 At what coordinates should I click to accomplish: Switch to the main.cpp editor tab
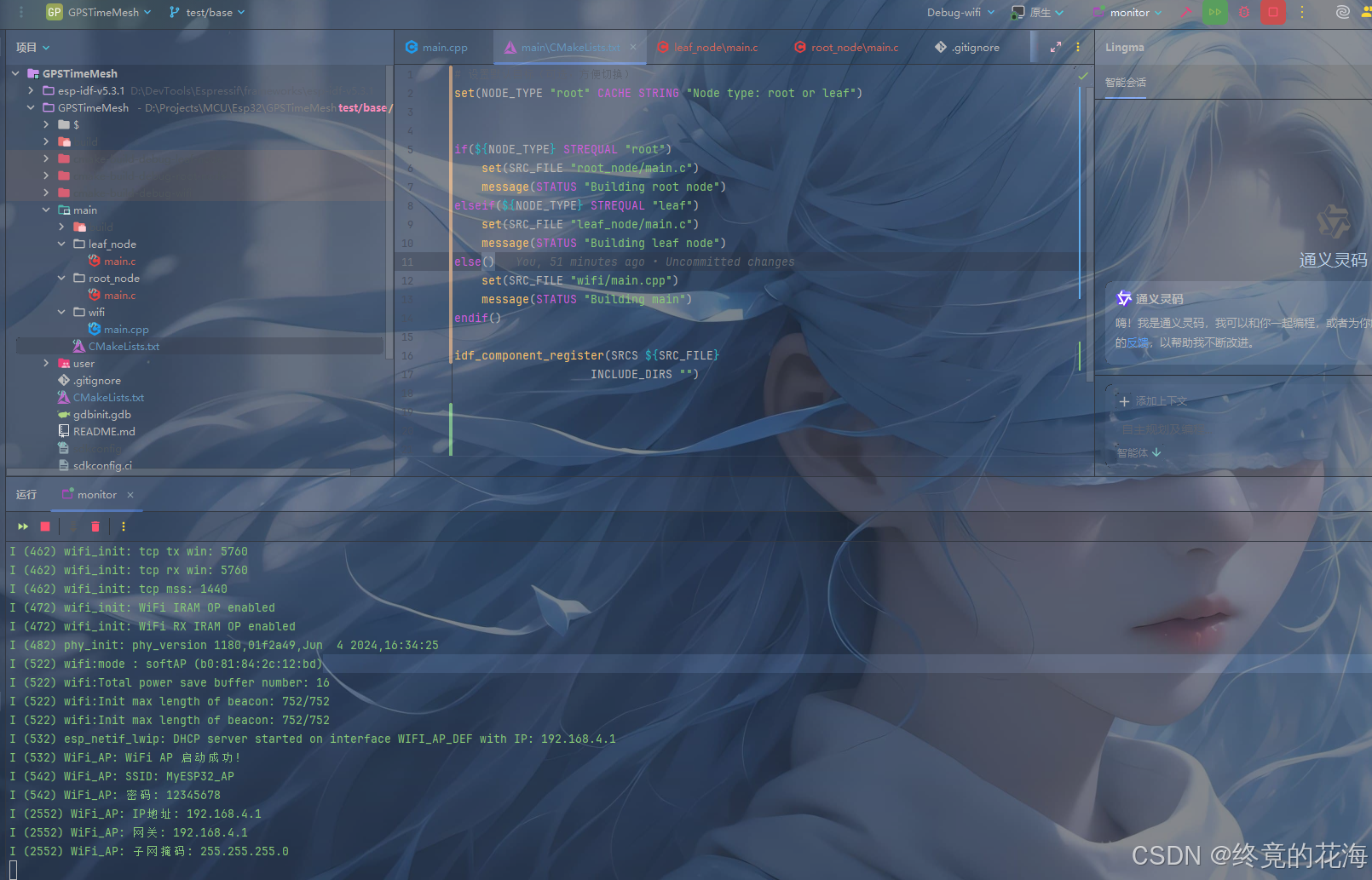437,47
